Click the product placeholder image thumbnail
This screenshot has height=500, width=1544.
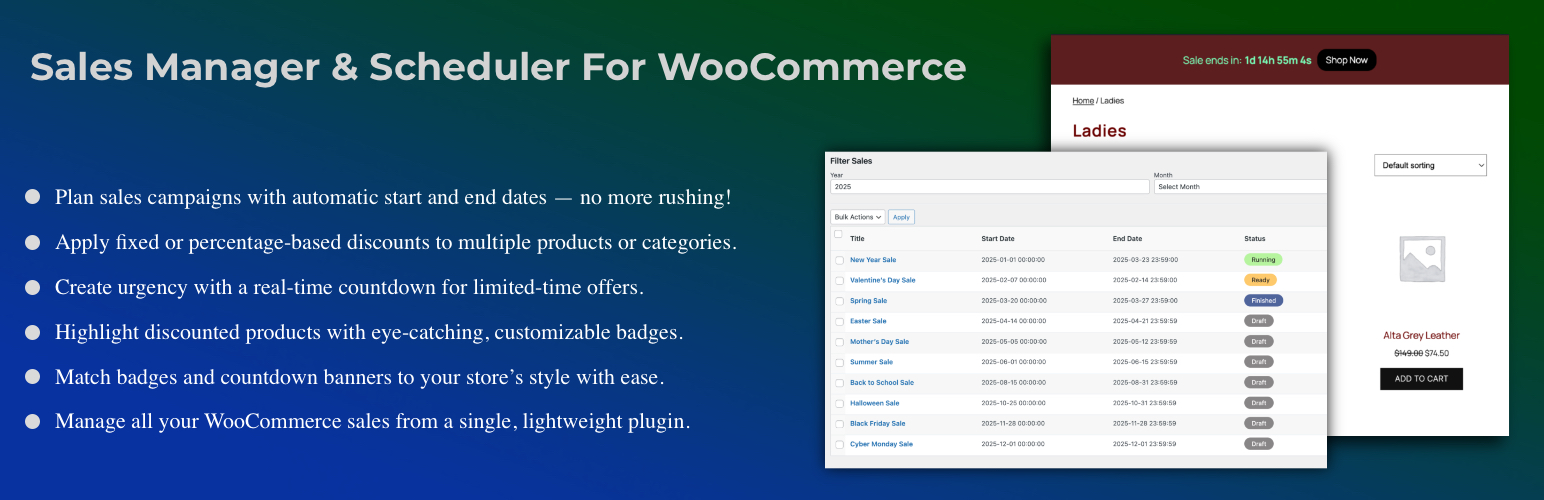[x=1421, y=261]
